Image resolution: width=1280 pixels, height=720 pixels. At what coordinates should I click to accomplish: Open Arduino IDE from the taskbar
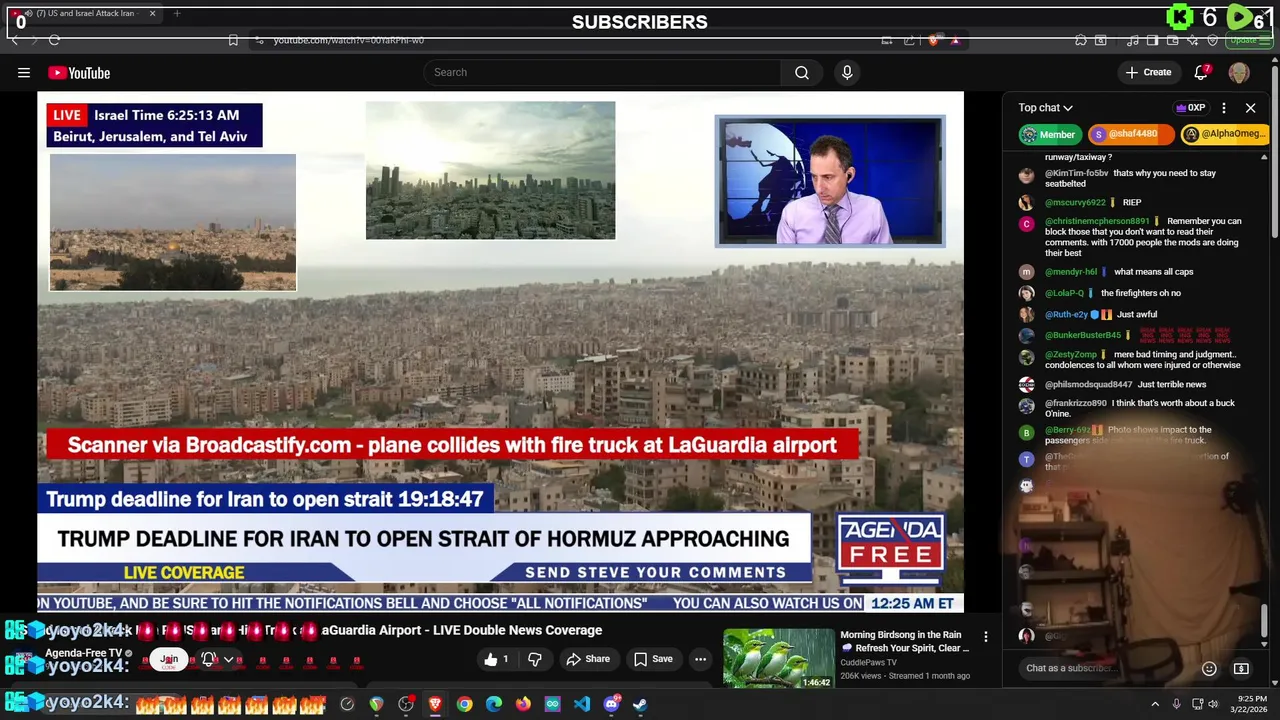tap(552, 704)
